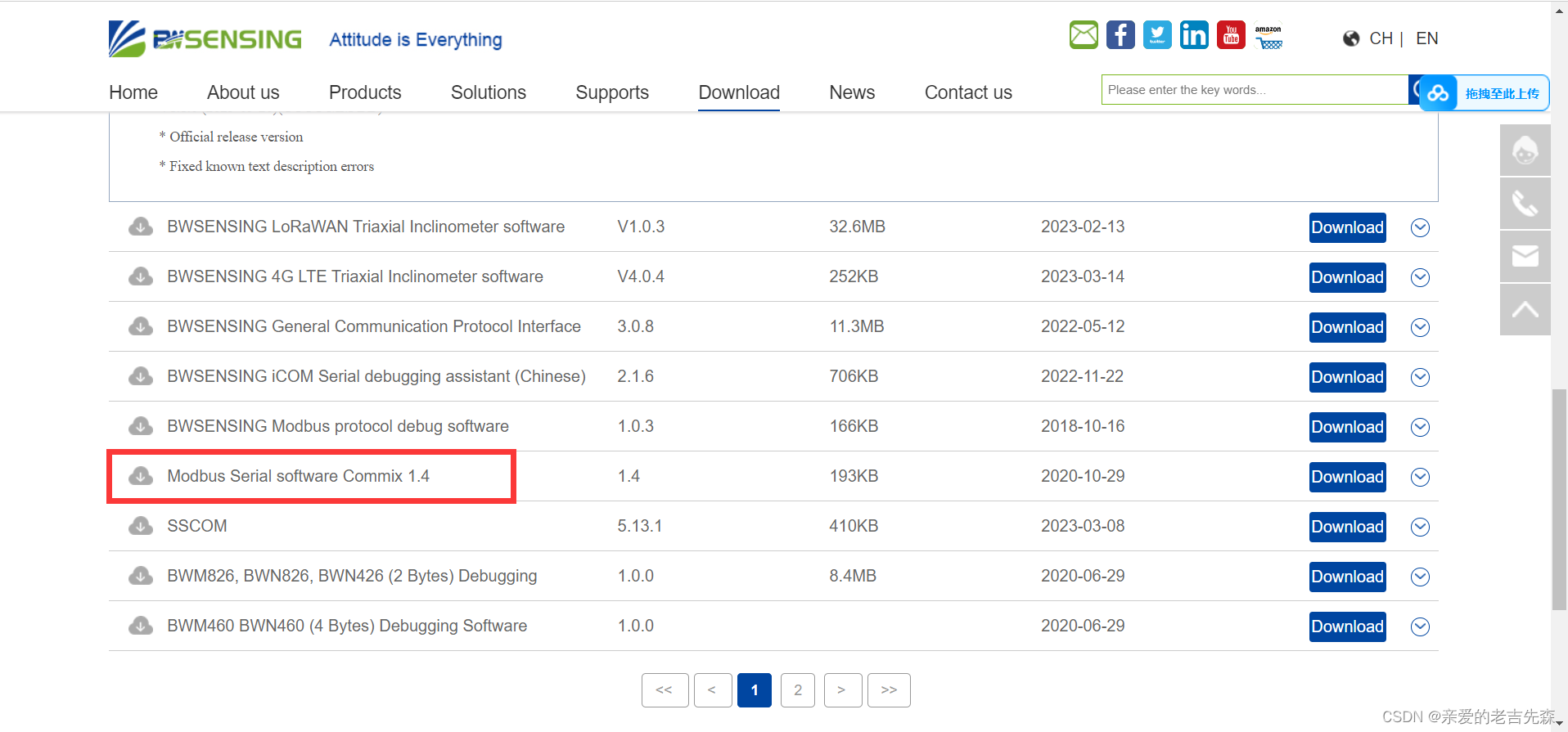1568x732 pixels.
Task: Open the LinkedIn social icon
Action: (x=1194, y=35)
